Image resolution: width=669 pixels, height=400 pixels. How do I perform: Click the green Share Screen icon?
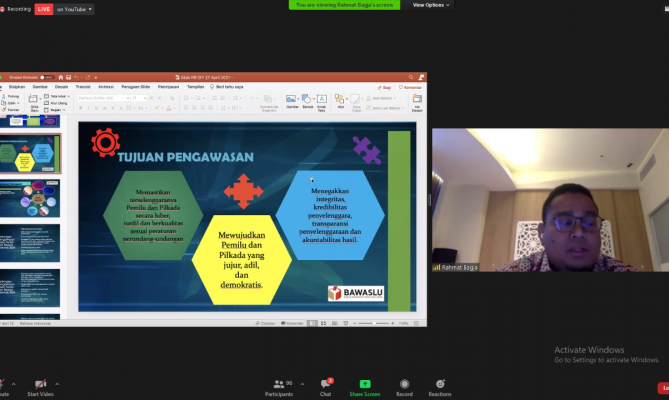[x=365, y=384]
